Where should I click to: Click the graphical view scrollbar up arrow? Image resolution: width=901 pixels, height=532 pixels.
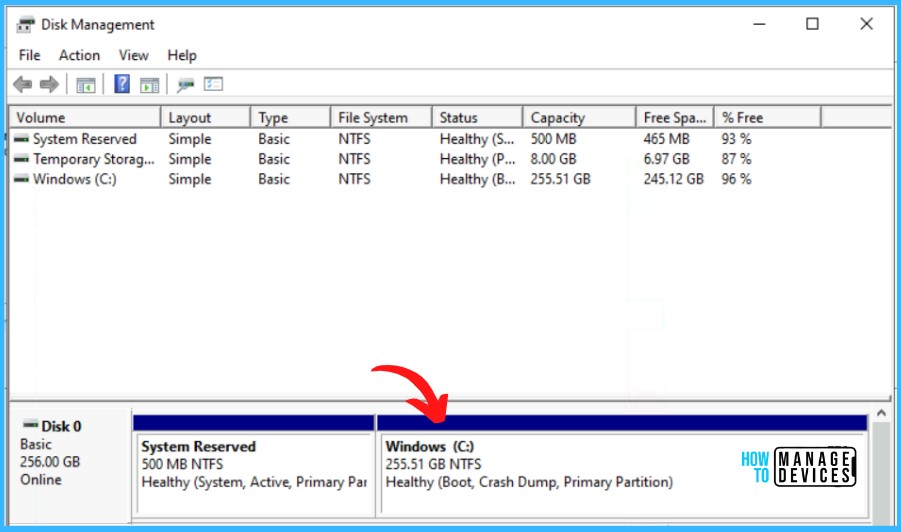[x=881, y=413]
